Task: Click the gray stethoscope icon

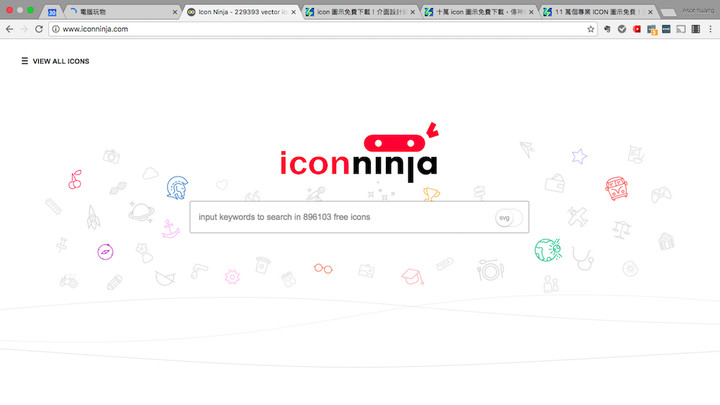Action: click(583, 259)
